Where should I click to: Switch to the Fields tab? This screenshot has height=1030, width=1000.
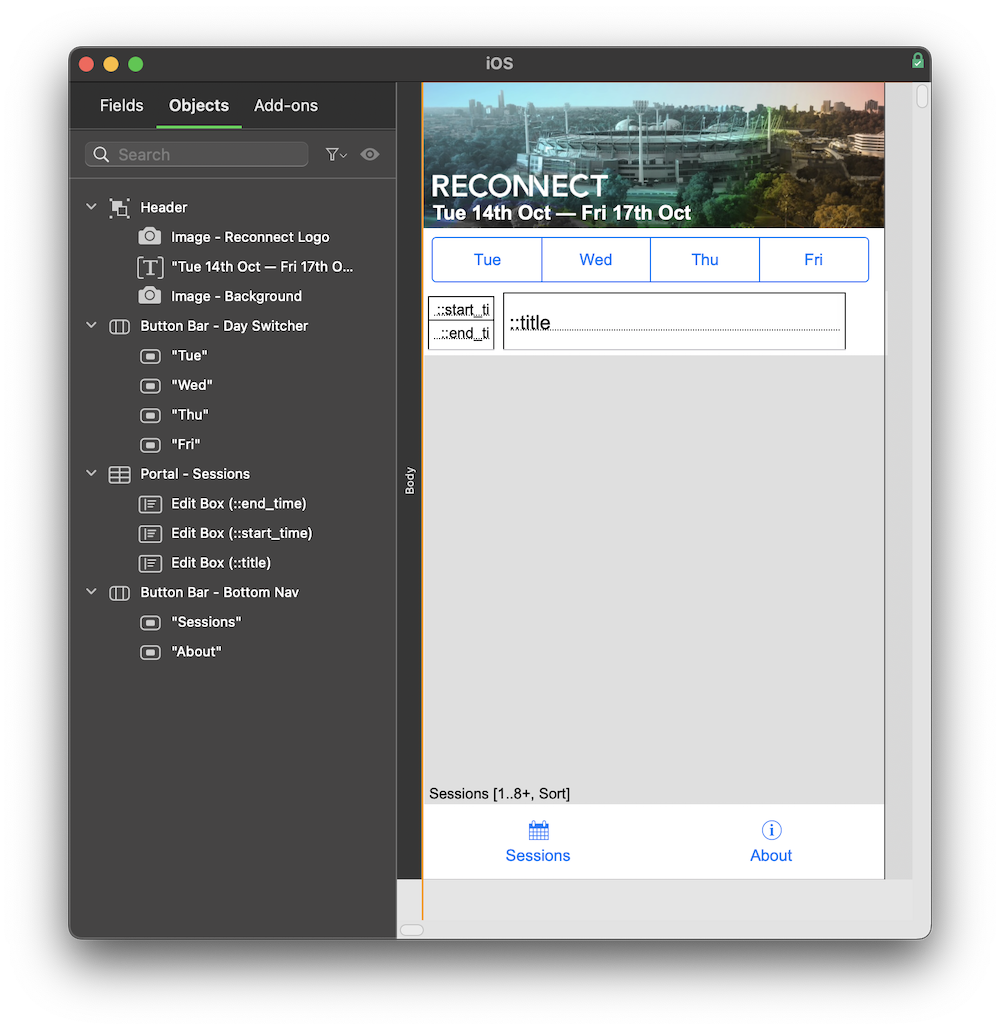coord(121,105)
